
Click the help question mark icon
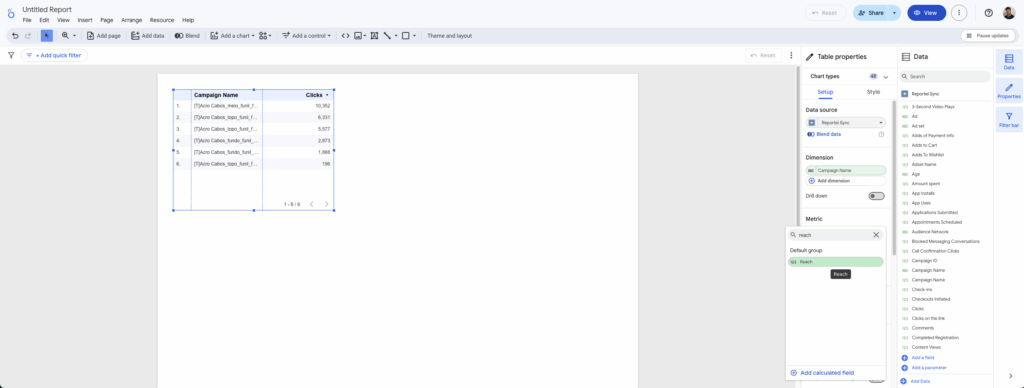pos(988,12)
